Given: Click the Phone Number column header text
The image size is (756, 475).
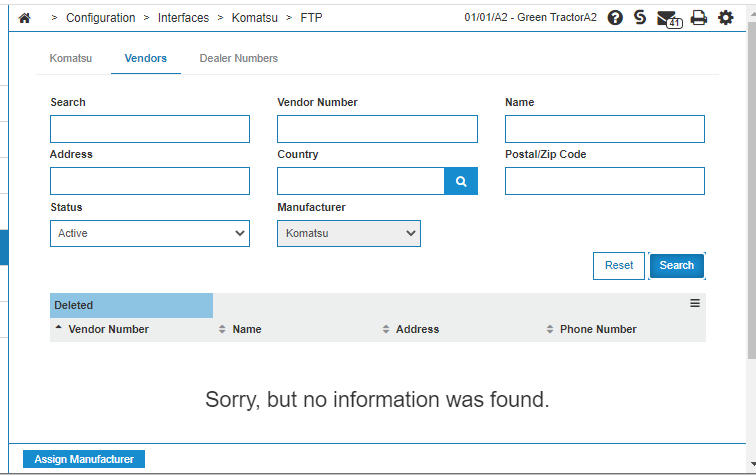Looking at the screenshot, I should tap(598, 329).
